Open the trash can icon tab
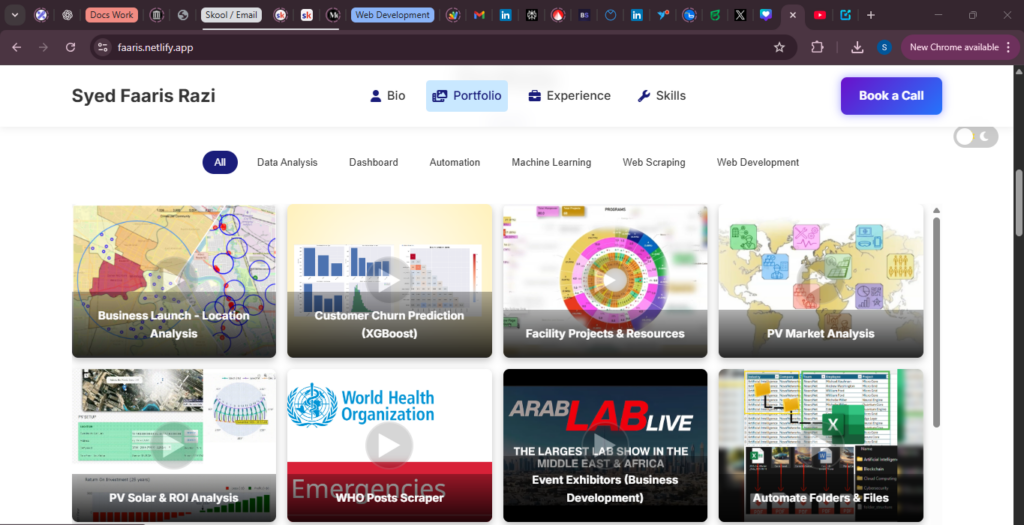 156,15
